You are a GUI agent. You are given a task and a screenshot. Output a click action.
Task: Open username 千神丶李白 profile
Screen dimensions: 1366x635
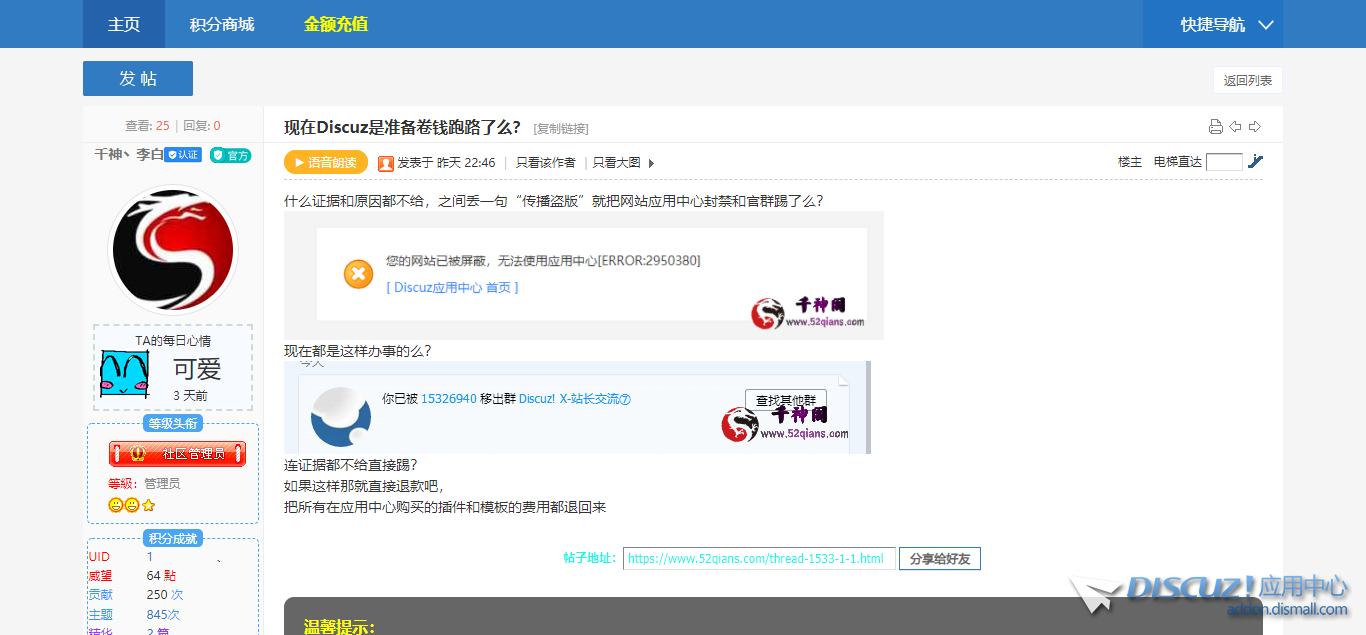[128, 155]
